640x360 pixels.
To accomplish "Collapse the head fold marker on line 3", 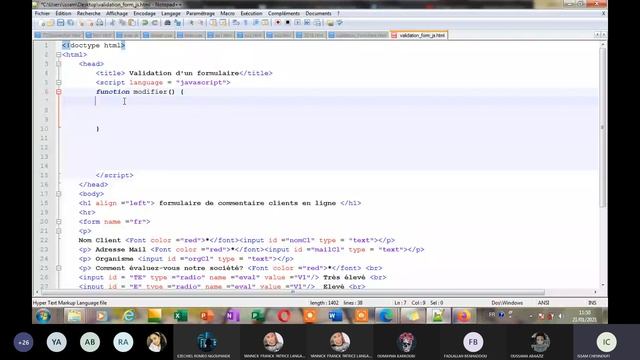I will pos(59,64).
